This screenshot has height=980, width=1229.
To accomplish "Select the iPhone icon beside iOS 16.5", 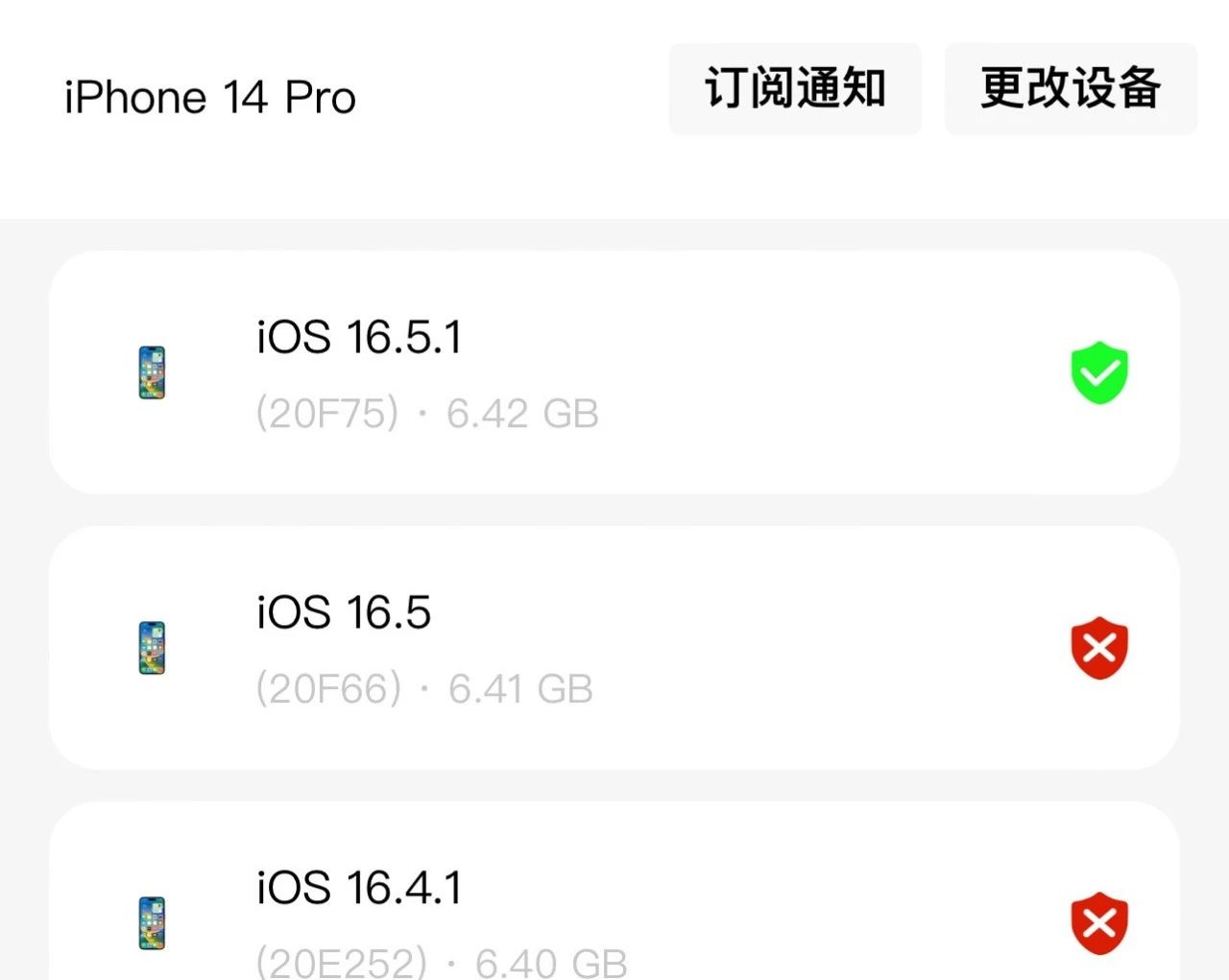I will [x=151, y=648].
